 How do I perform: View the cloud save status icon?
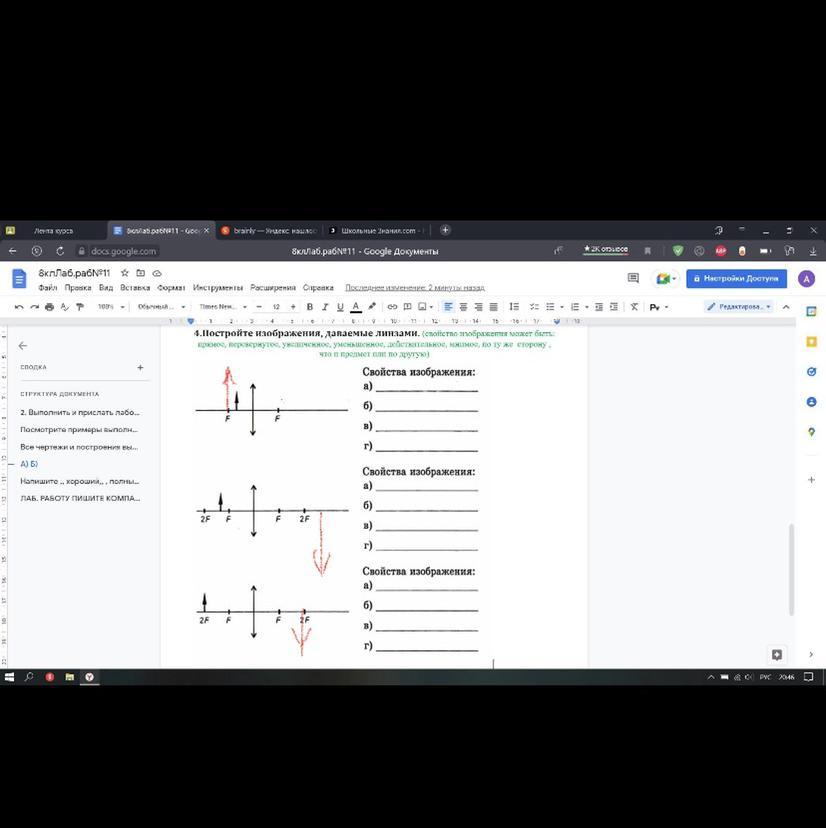tap(157, 273)
